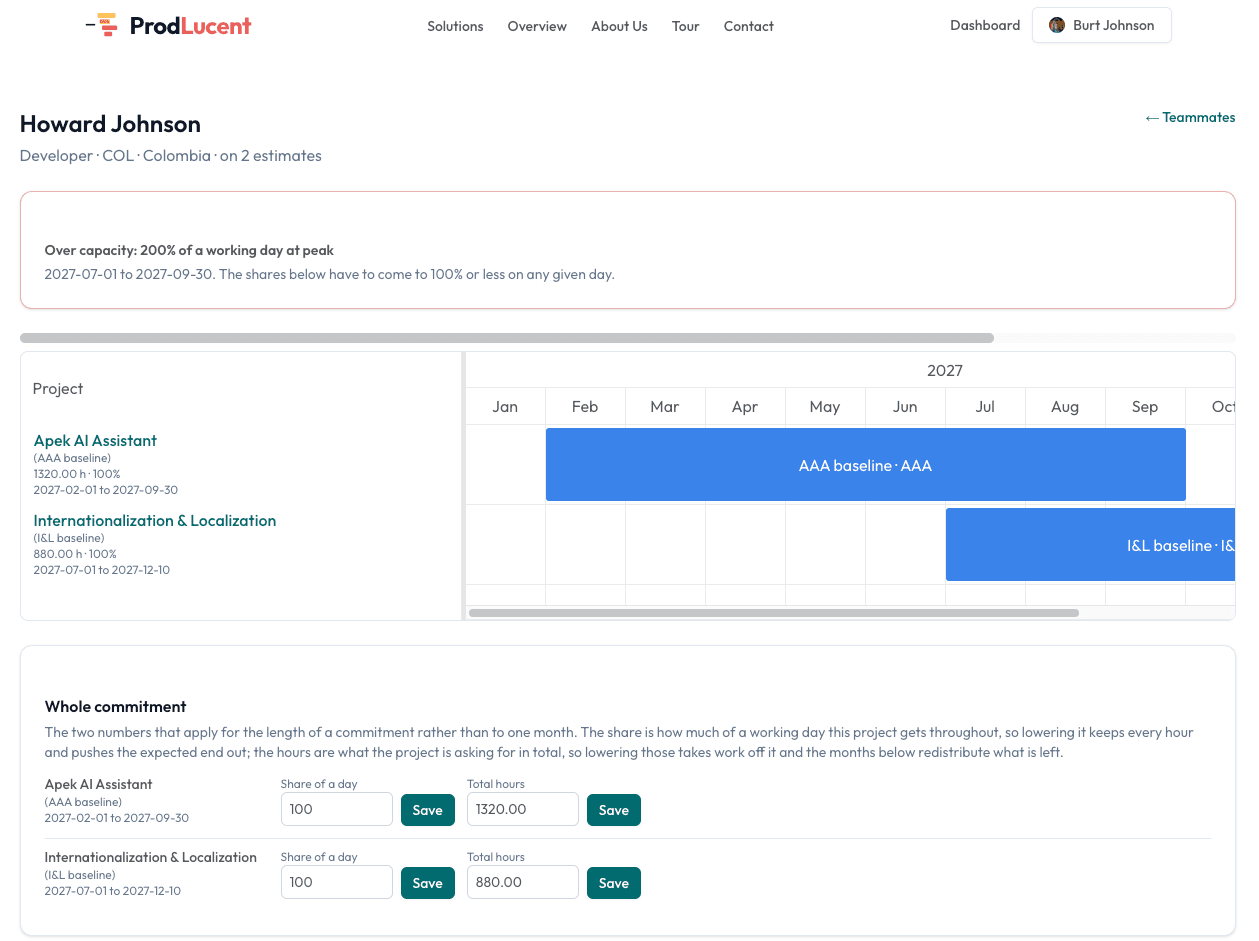This screenshot has height=941, width=1259.
Task: Click the top horizontal scrollbar thumb
Action: pyautogui.click(x=507, y=338)
